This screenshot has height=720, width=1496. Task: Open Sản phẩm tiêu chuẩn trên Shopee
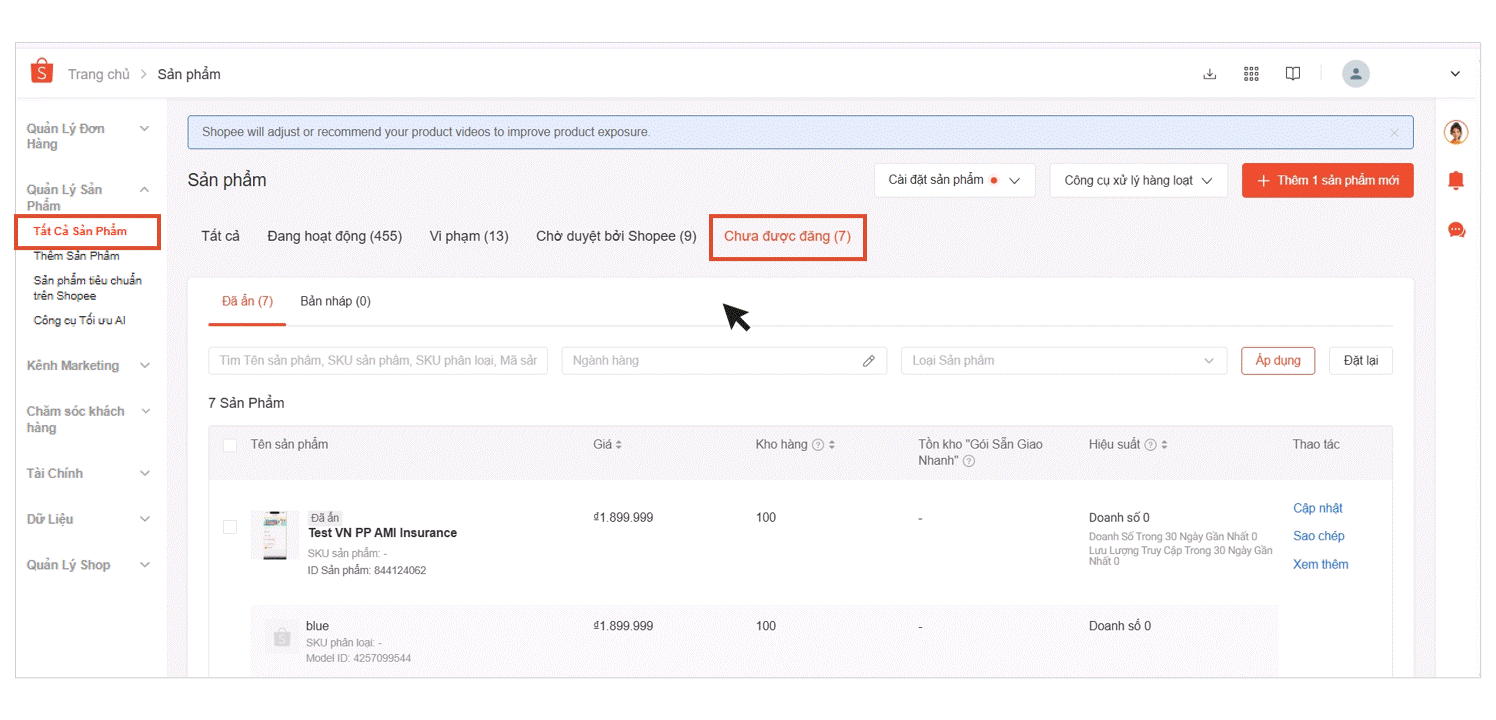[x=88, y=288]
